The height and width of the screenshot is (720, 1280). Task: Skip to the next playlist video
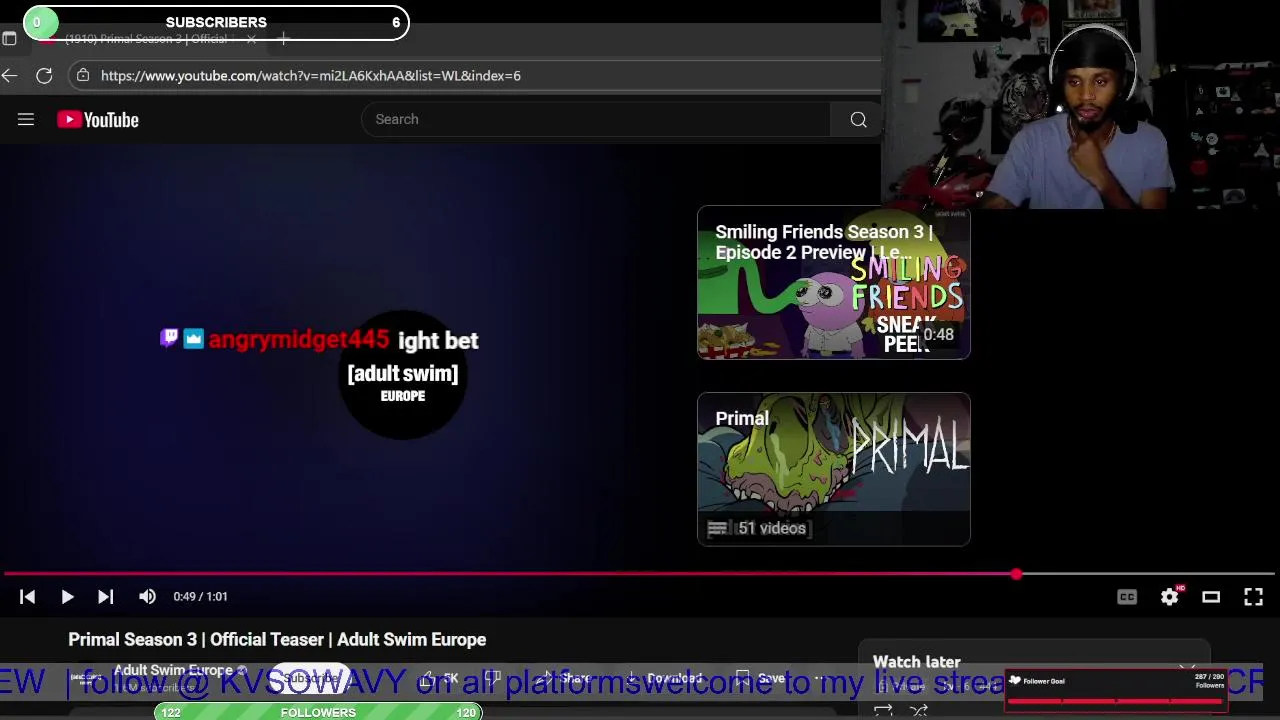[x=105, y=597]
